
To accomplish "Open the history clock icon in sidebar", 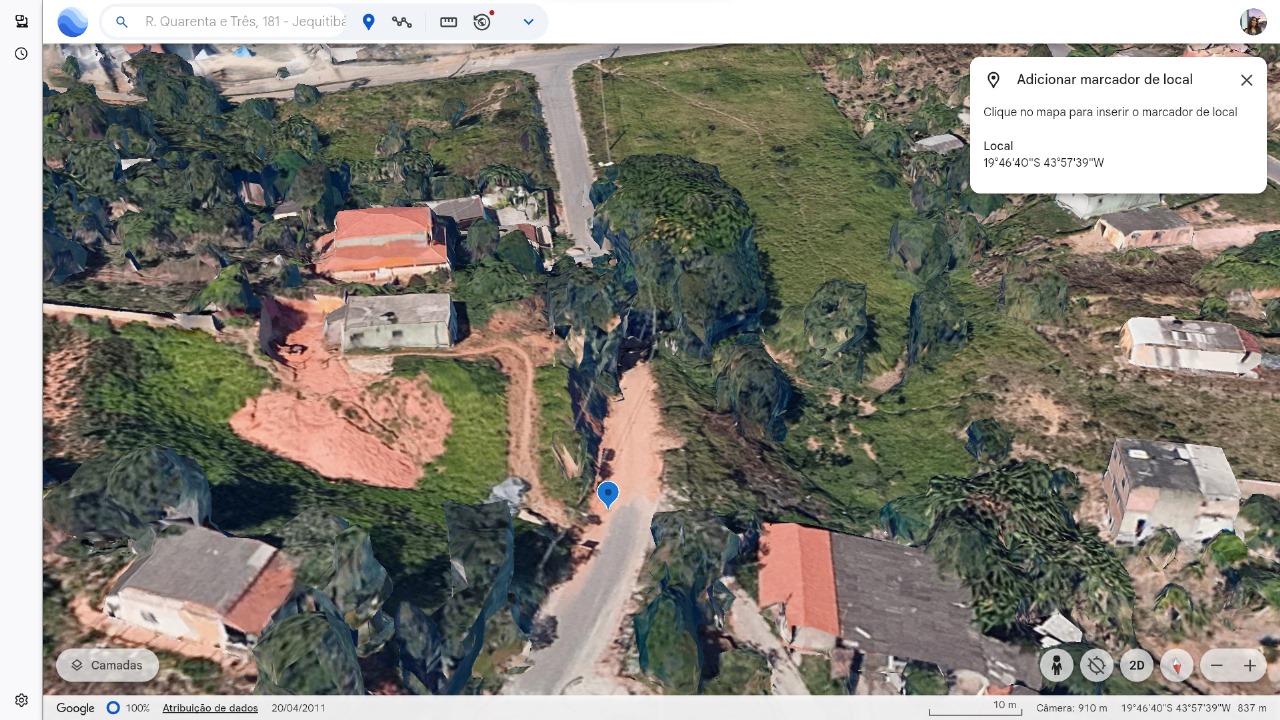I will point(21,54).
